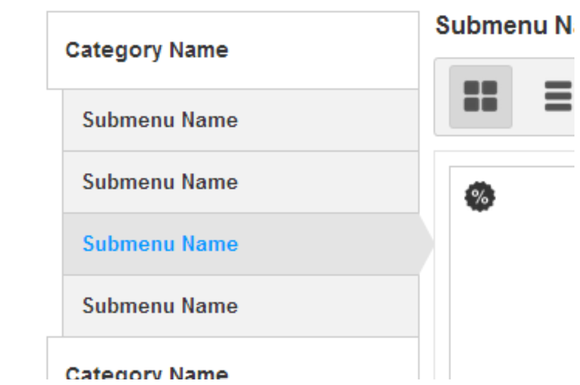
Task: Click the arrow pointer of active submenu
Action: click(x=426, y=244)
